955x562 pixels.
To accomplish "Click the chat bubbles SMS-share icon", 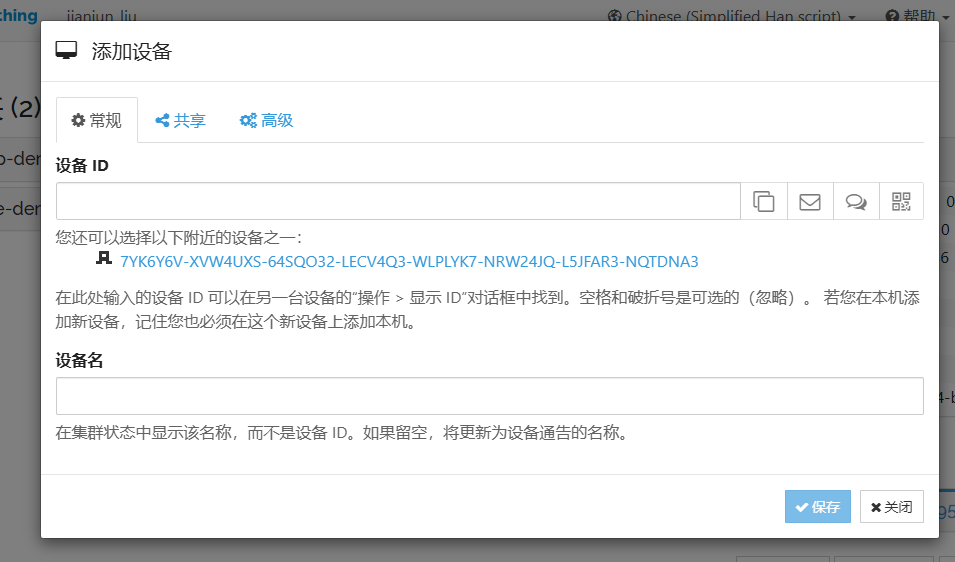I will [x=856, y=201].
